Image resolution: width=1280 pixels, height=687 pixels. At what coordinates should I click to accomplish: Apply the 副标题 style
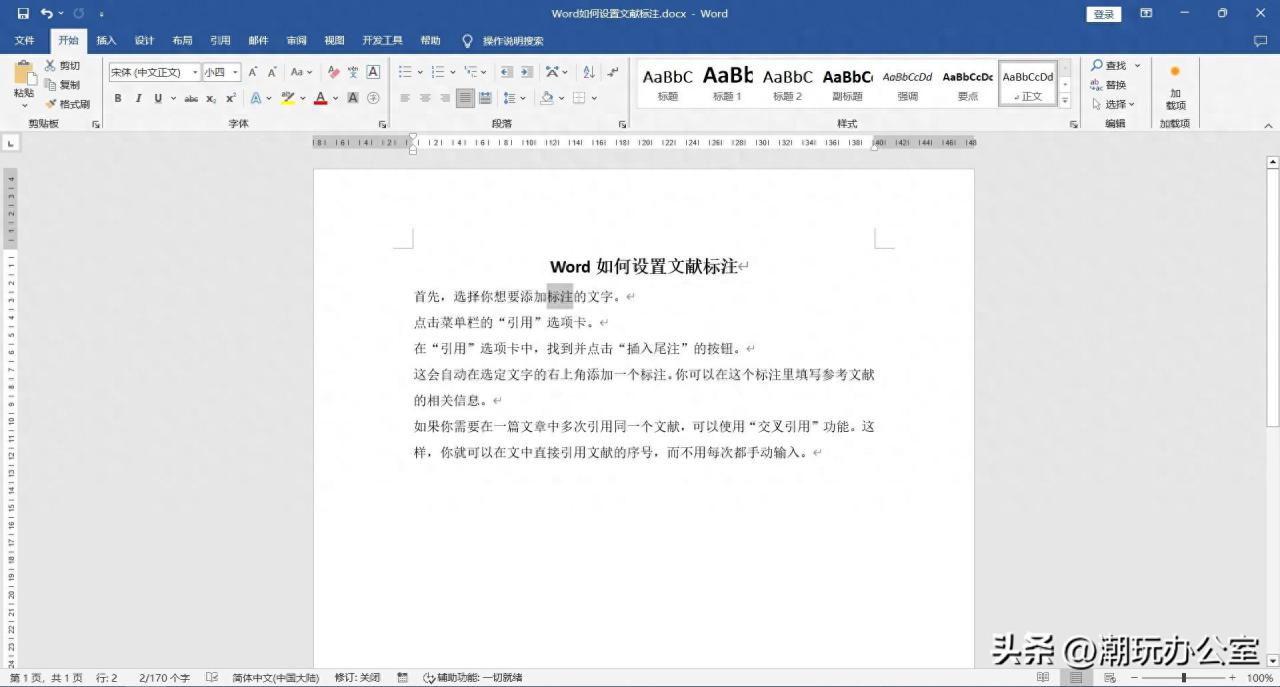point(847,83)
